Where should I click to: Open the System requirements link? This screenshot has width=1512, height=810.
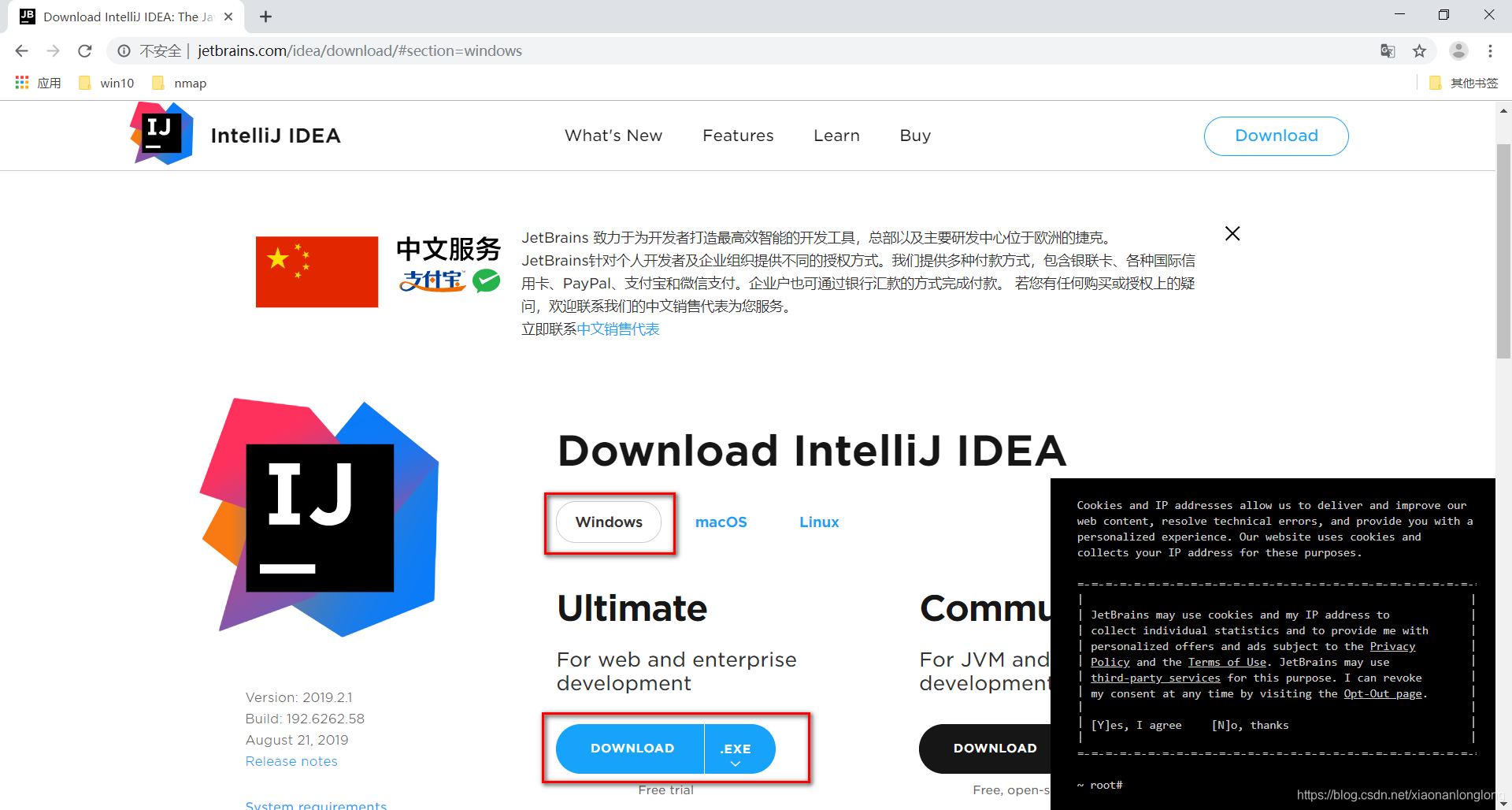coord(316,804)
